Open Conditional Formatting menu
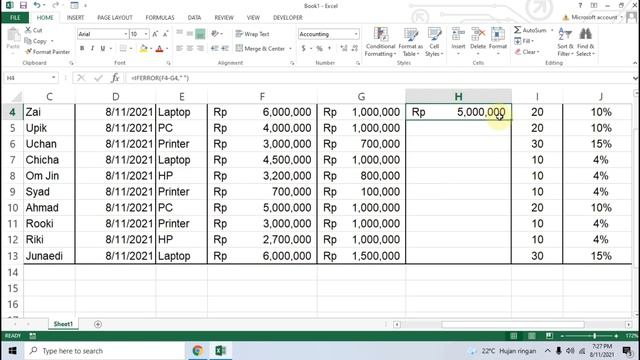640x360 pixels. tap(380, 42)
